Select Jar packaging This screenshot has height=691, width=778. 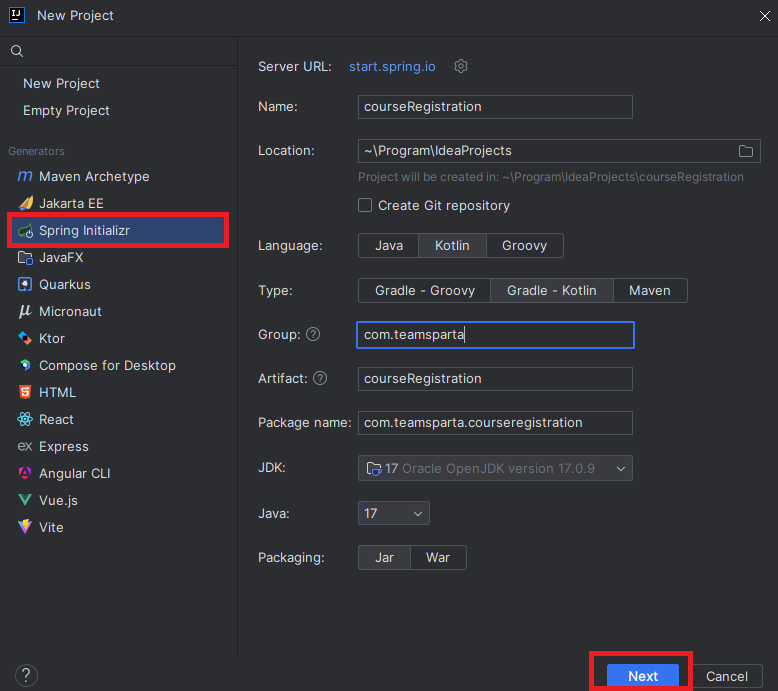385,558
